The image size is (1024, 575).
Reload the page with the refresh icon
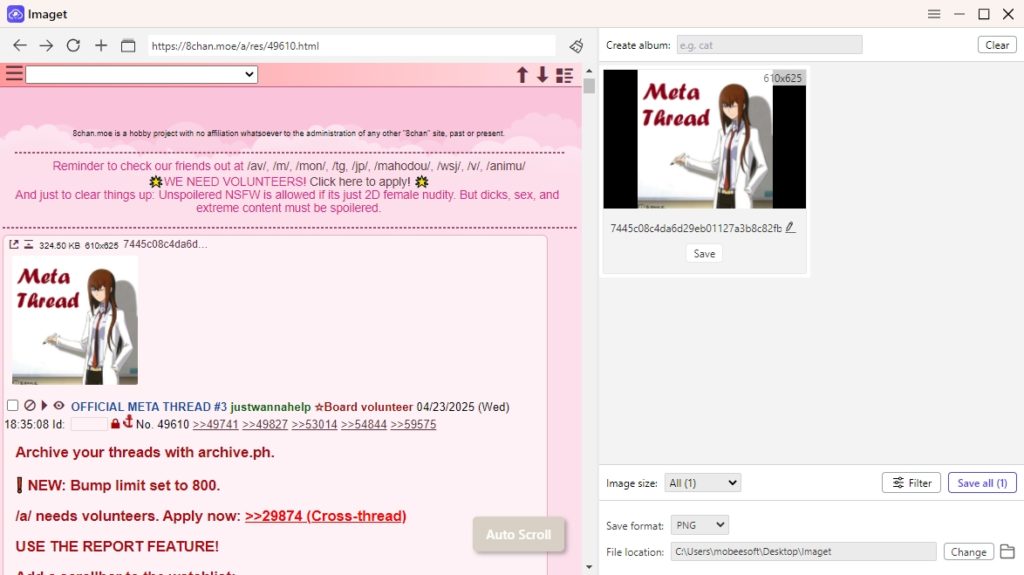pos(73,46)
